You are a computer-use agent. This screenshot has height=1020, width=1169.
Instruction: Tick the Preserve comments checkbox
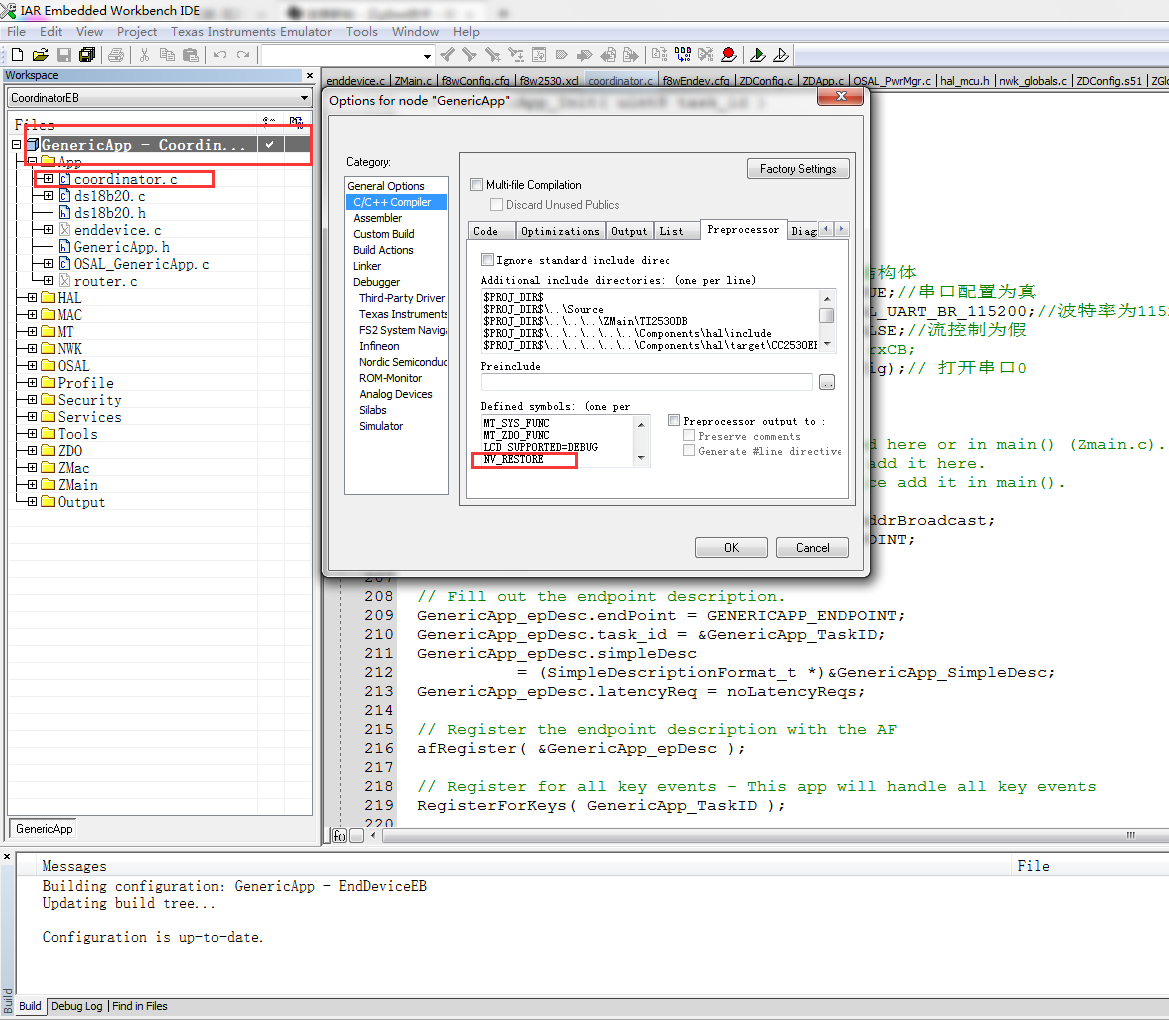[x=689, y=435]
